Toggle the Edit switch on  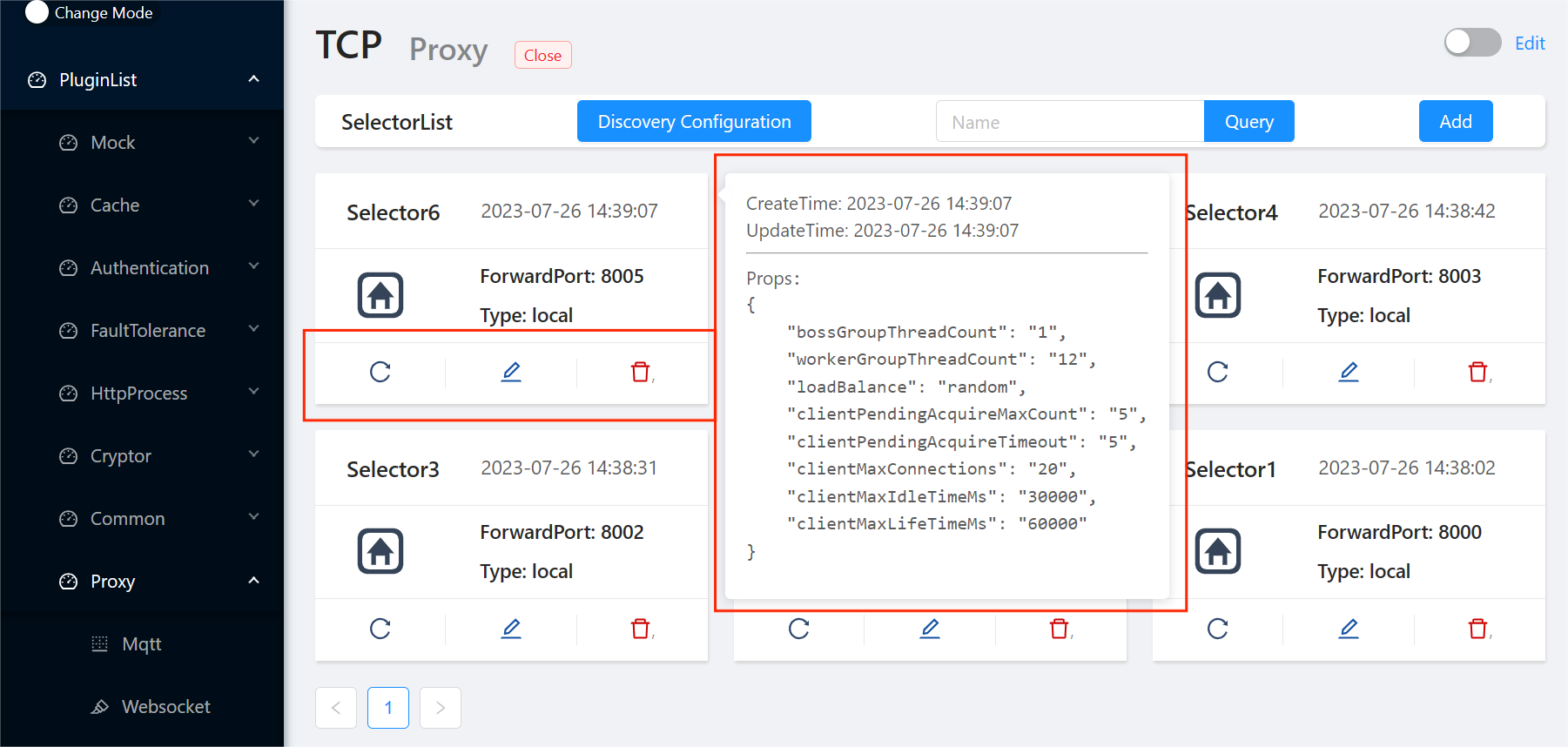[1472, 43]
